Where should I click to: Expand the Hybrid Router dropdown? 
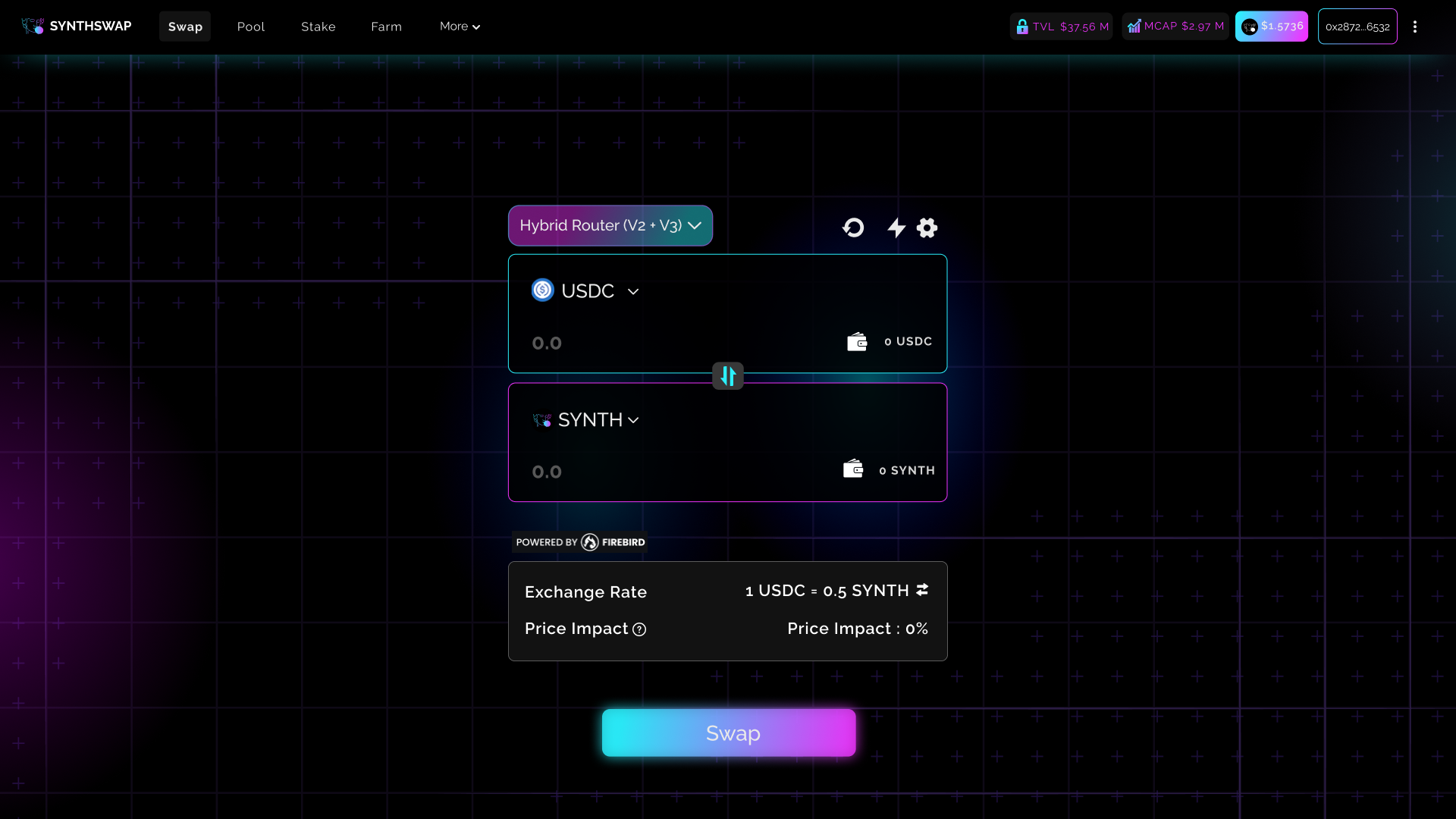pyautogui.click(x=610, y=225)
